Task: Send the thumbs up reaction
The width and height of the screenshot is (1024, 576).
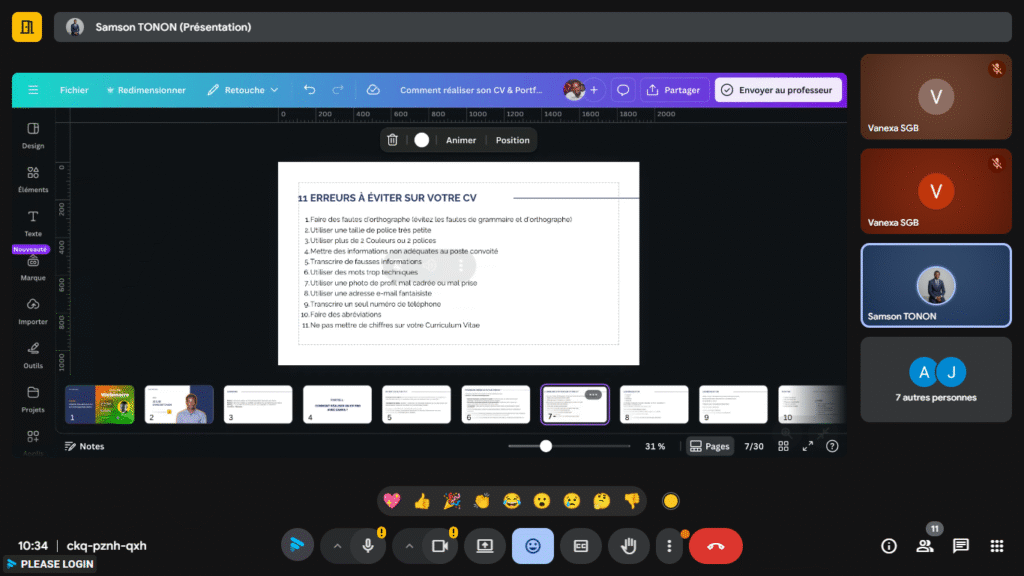Action: pyautogui.click(x=422, y=501)
